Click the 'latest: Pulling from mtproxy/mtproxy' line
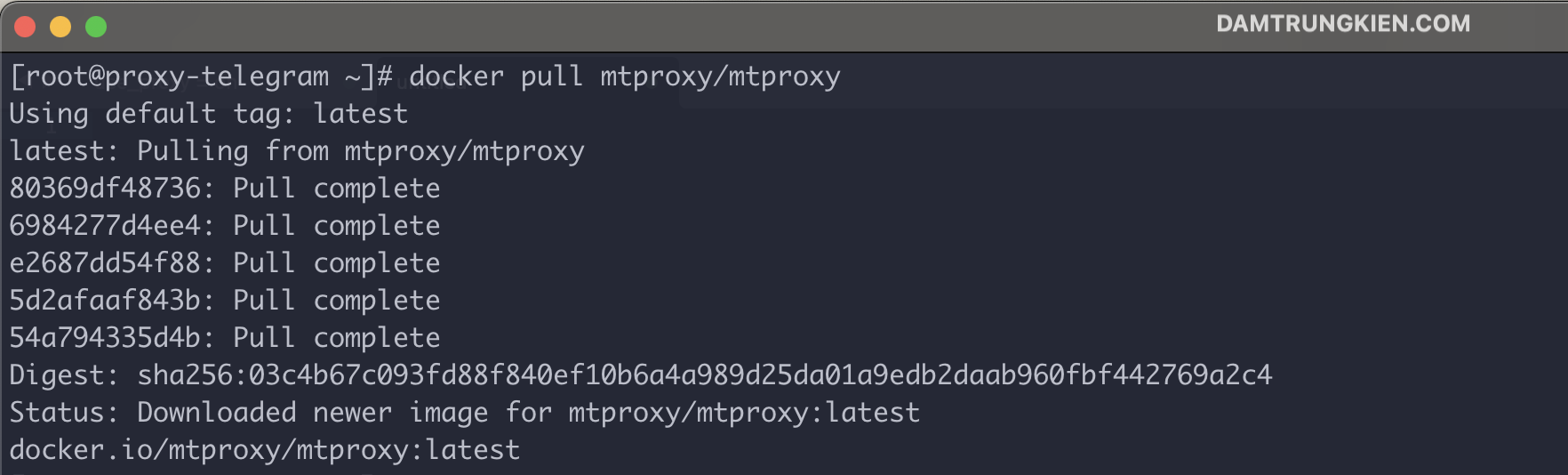Screen dimensions: 1568x475 pyautogui.click(x=297, y=151)
